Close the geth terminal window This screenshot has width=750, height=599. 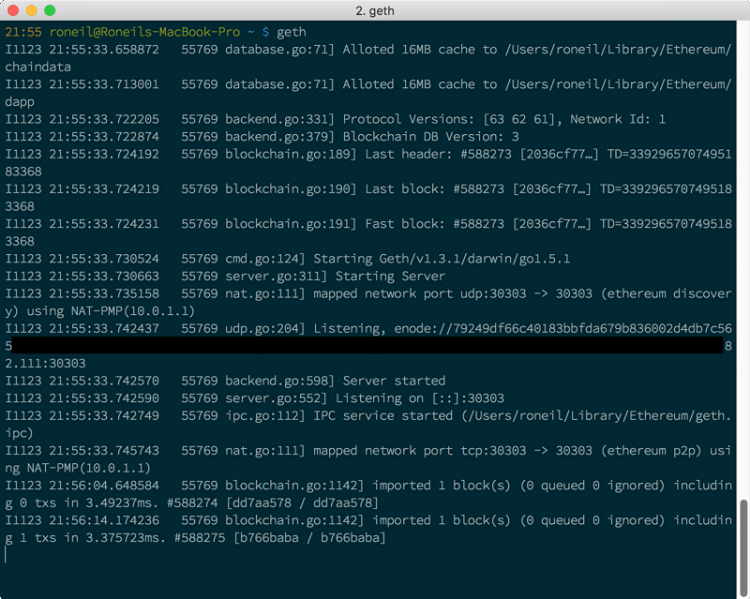tap(13, 10)
